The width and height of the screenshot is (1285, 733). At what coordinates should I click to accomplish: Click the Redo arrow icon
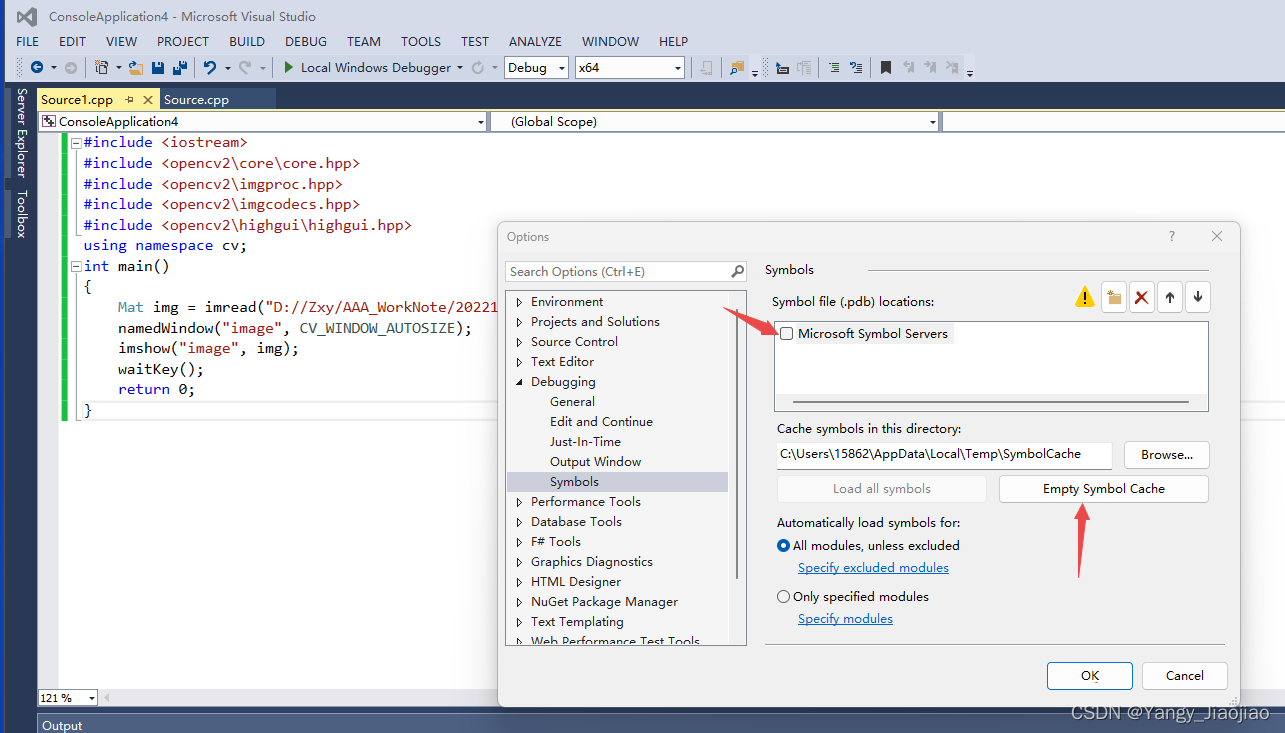pyautogui.click(x=247, y=68)
